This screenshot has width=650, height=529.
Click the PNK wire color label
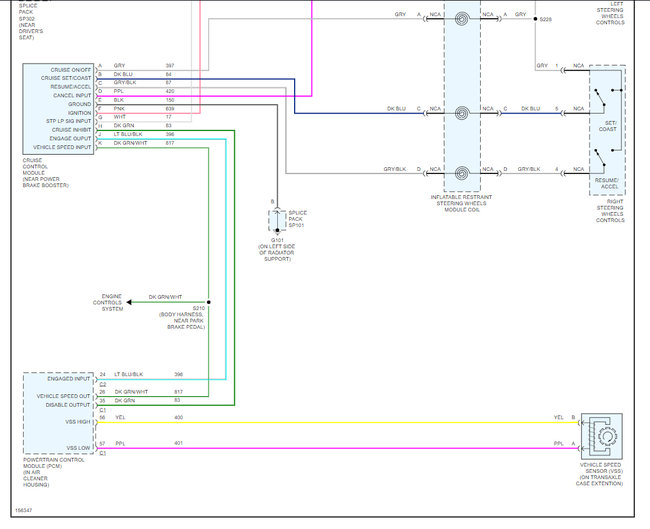tap(119, 109)
